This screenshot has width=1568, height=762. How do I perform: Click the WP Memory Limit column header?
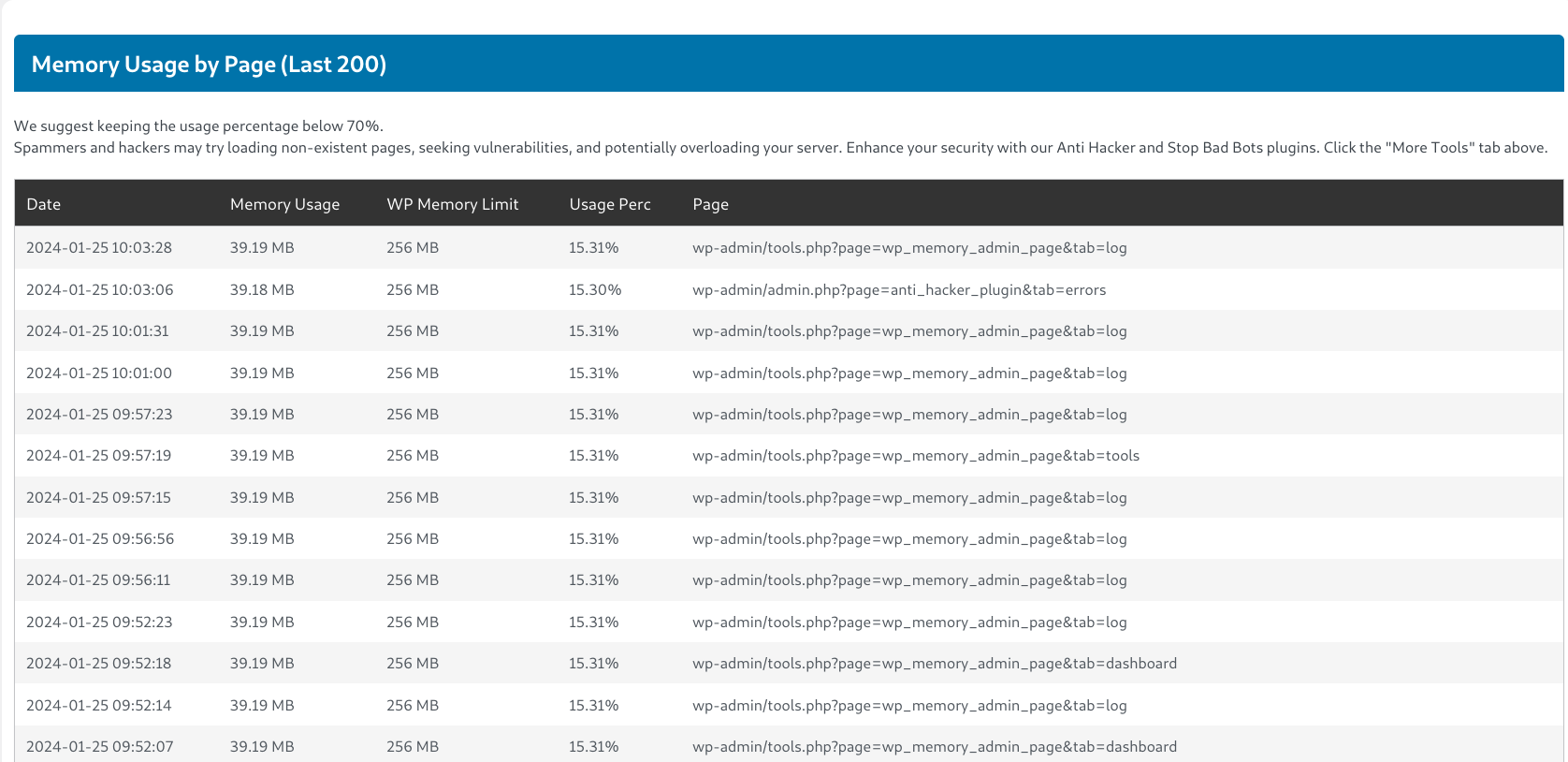coord(452,204)
